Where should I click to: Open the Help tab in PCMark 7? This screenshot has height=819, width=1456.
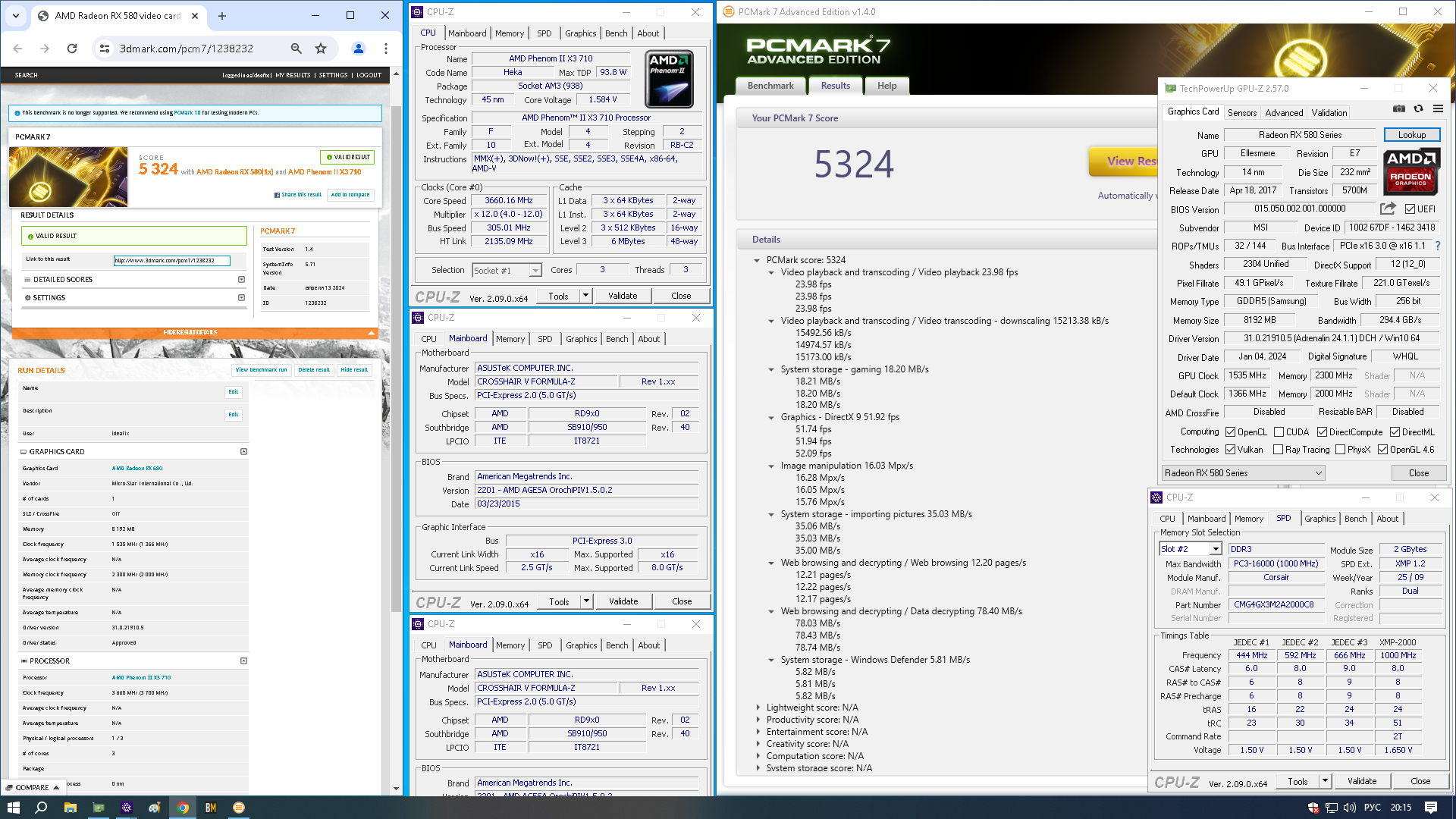tap(886, 86)
